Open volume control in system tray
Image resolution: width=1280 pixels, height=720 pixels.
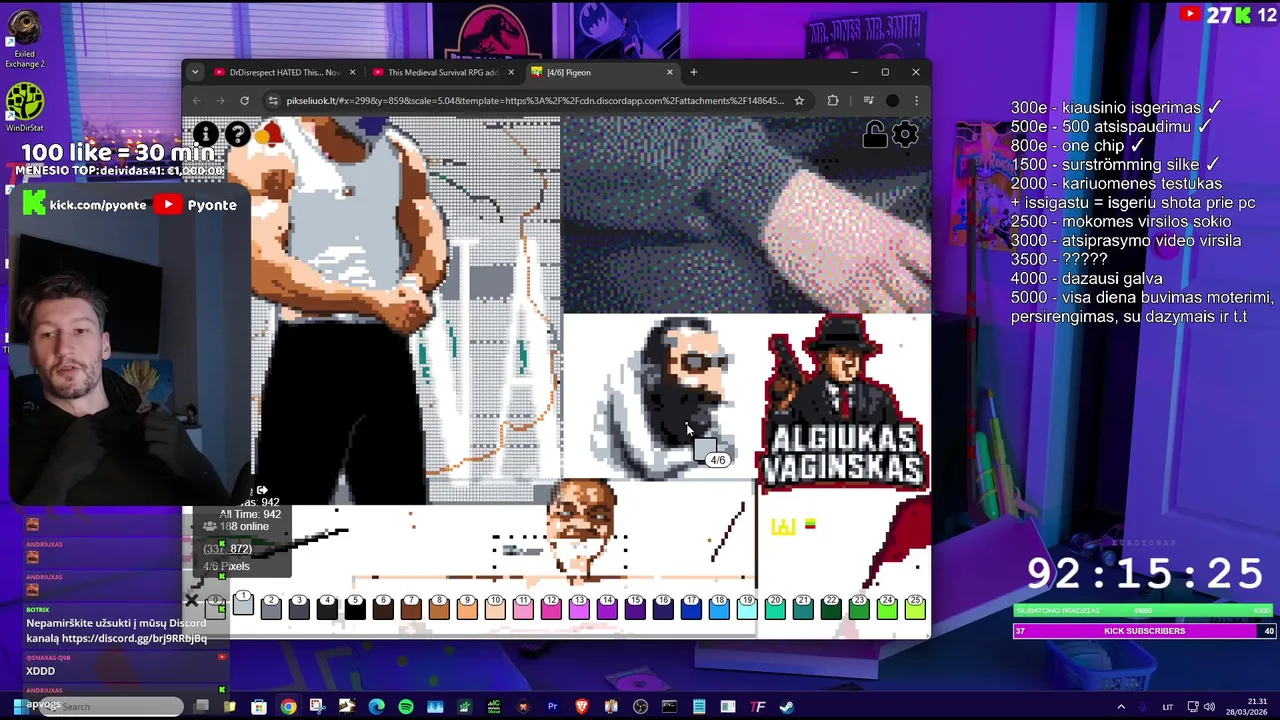coord(1209,707)
